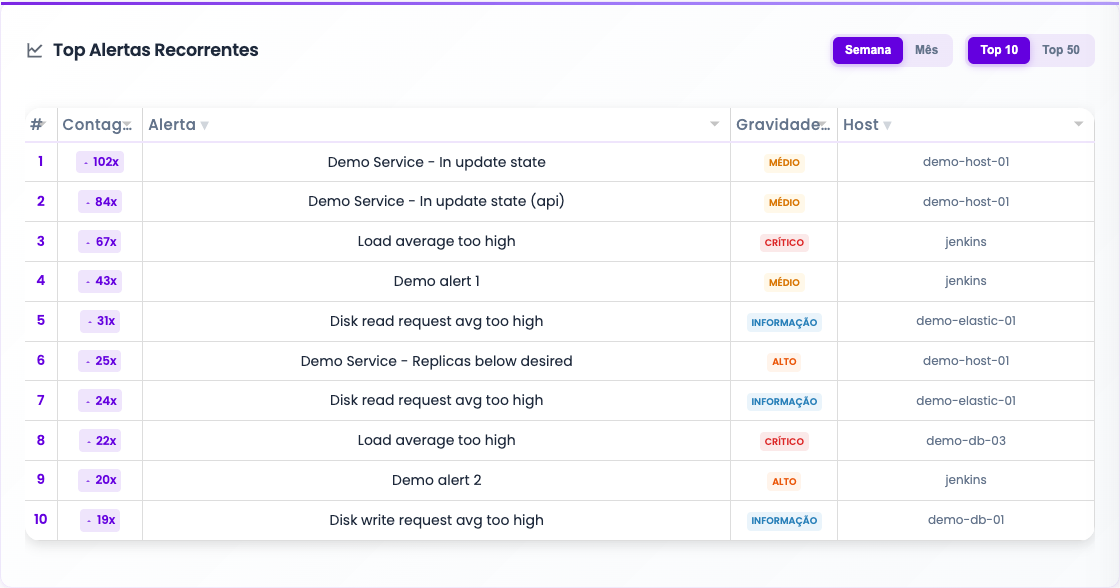The width and height of the screenshot is (1120, 588).
Task: Open the Alerta column filter dropdown arrow
Action: 714,124
